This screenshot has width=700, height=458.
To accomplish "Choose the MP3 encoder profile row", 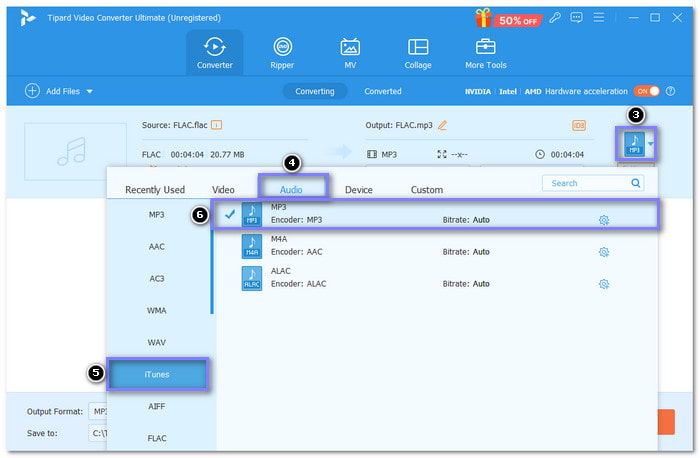I will pos(435,214).
